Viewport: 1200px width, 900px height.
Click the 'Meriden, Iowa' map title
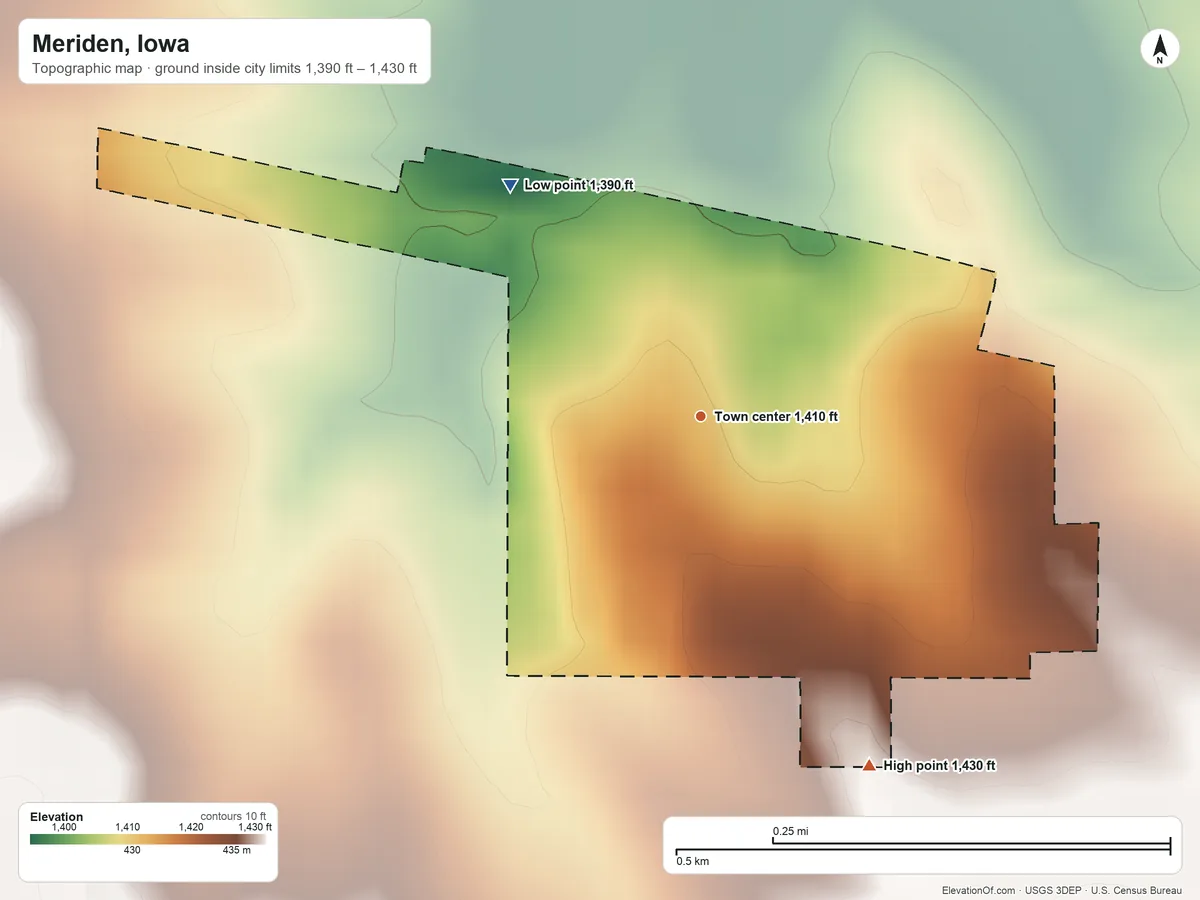[x=111, y=44]
